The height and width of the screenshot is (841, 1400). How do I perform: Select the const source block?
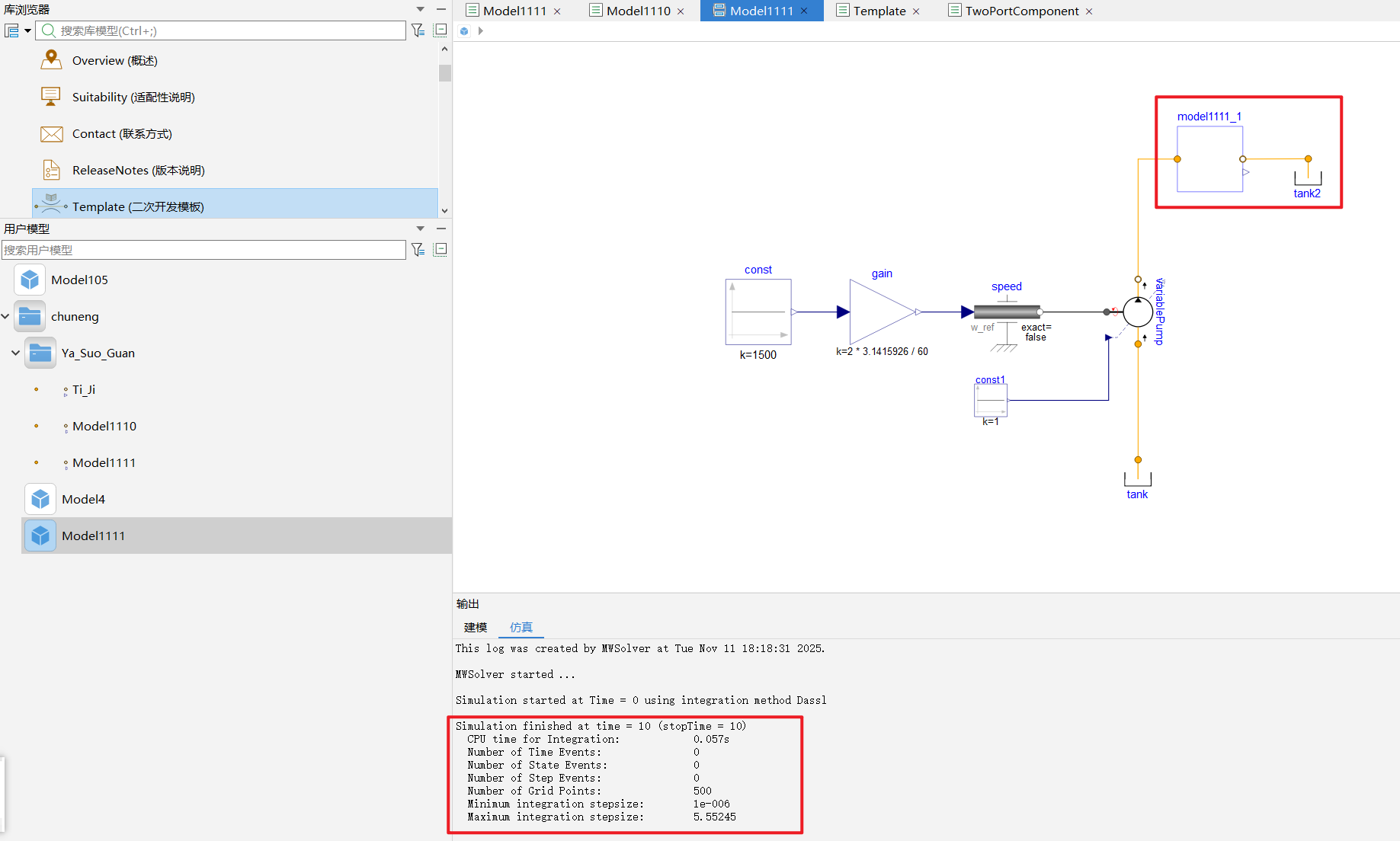758,312
